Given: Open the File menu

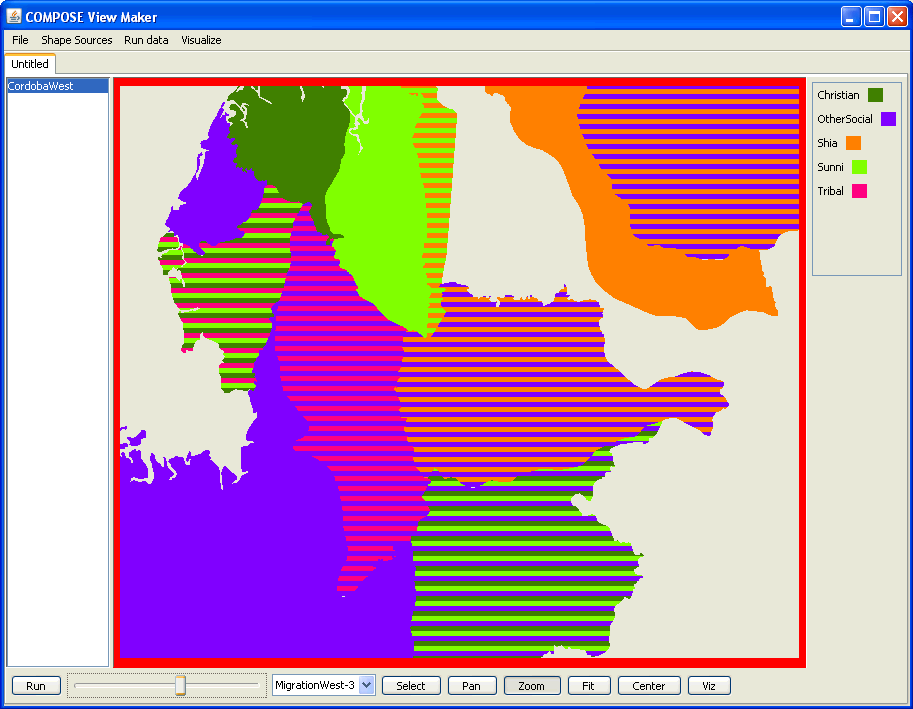Looking at the screenshot, I should (20, 40).
